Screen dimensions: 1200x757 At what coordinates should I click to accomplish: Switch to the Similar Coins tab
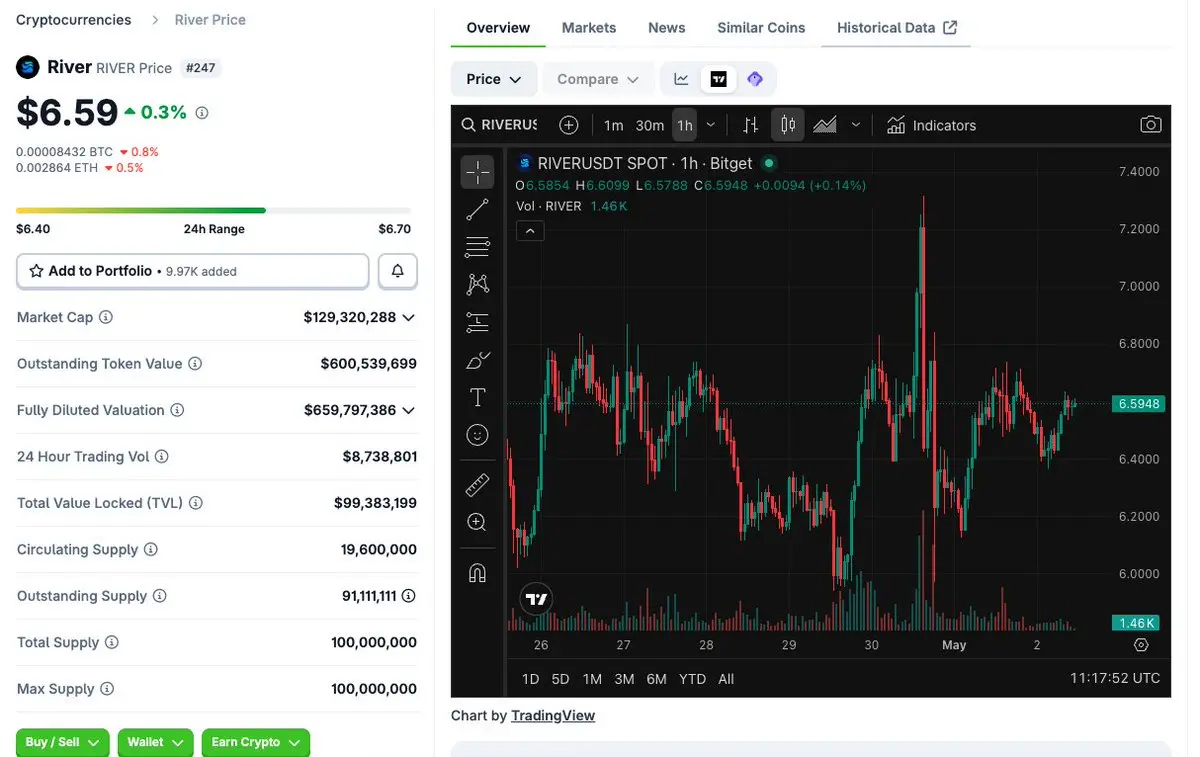click(761, 27)
